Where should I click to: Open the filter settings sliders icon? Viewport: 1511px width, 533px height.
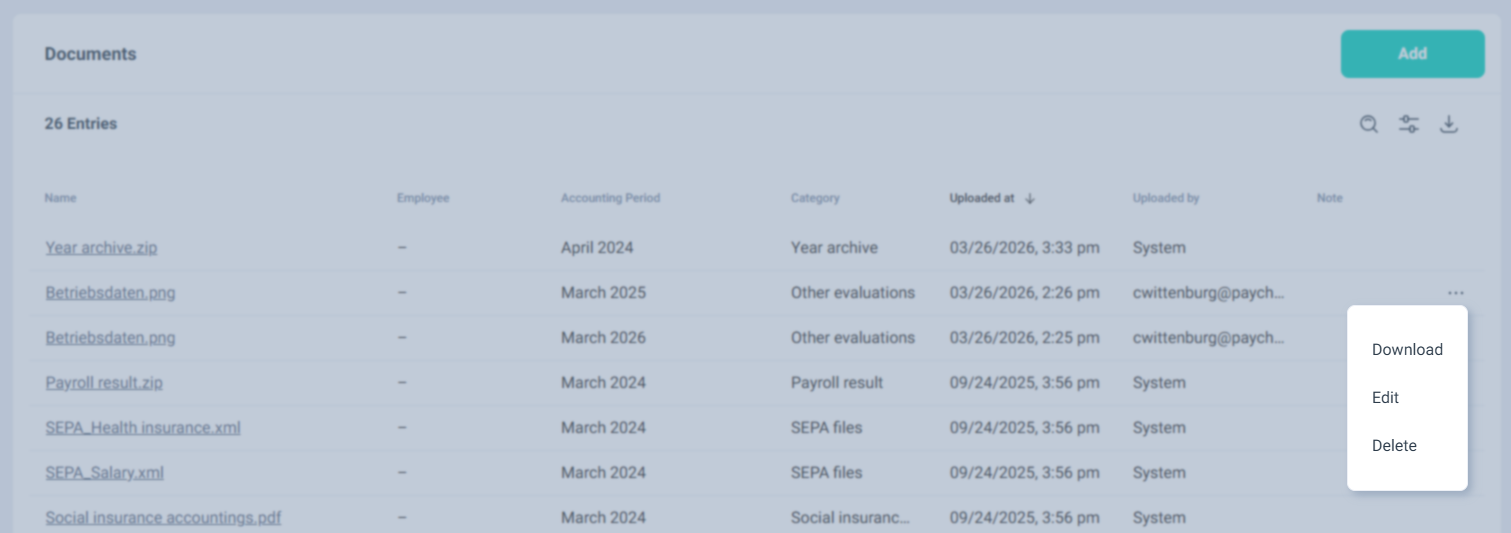click(1409, 124)
